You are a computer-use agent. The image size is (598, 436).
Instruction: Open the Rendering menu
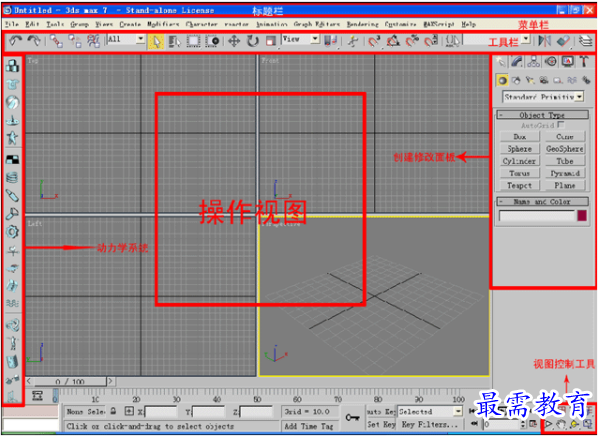[362, 24]
